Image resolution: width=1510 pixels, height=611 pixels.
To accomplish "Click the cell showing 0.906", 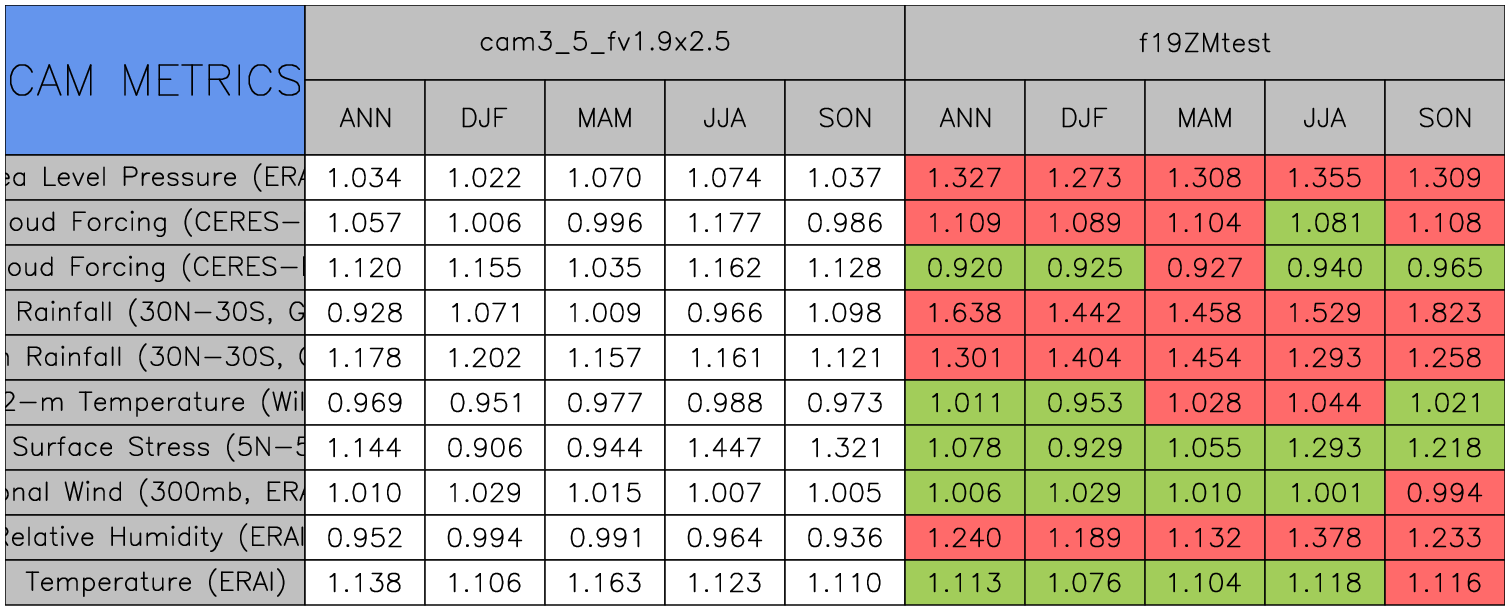I will click(484, 448).
